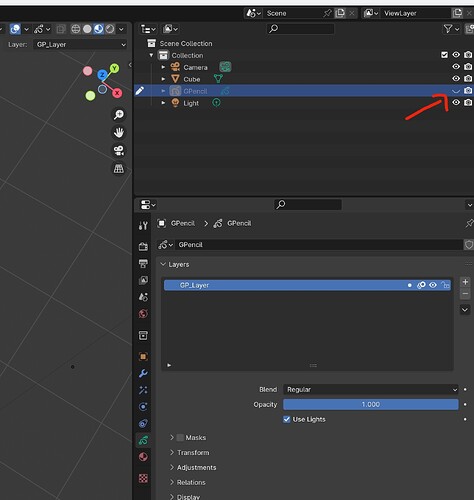Select solid viewport shading

point(87,29)
